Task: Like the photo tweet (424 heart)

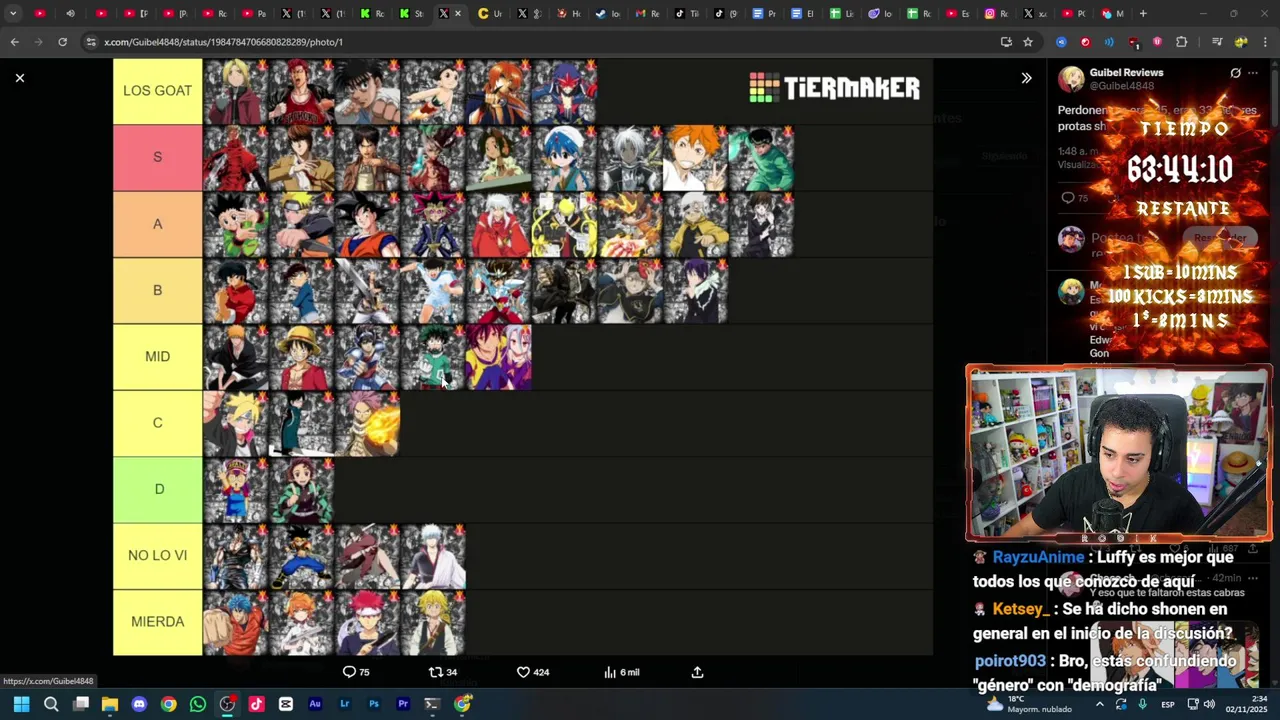Action: tap(533, 672)
